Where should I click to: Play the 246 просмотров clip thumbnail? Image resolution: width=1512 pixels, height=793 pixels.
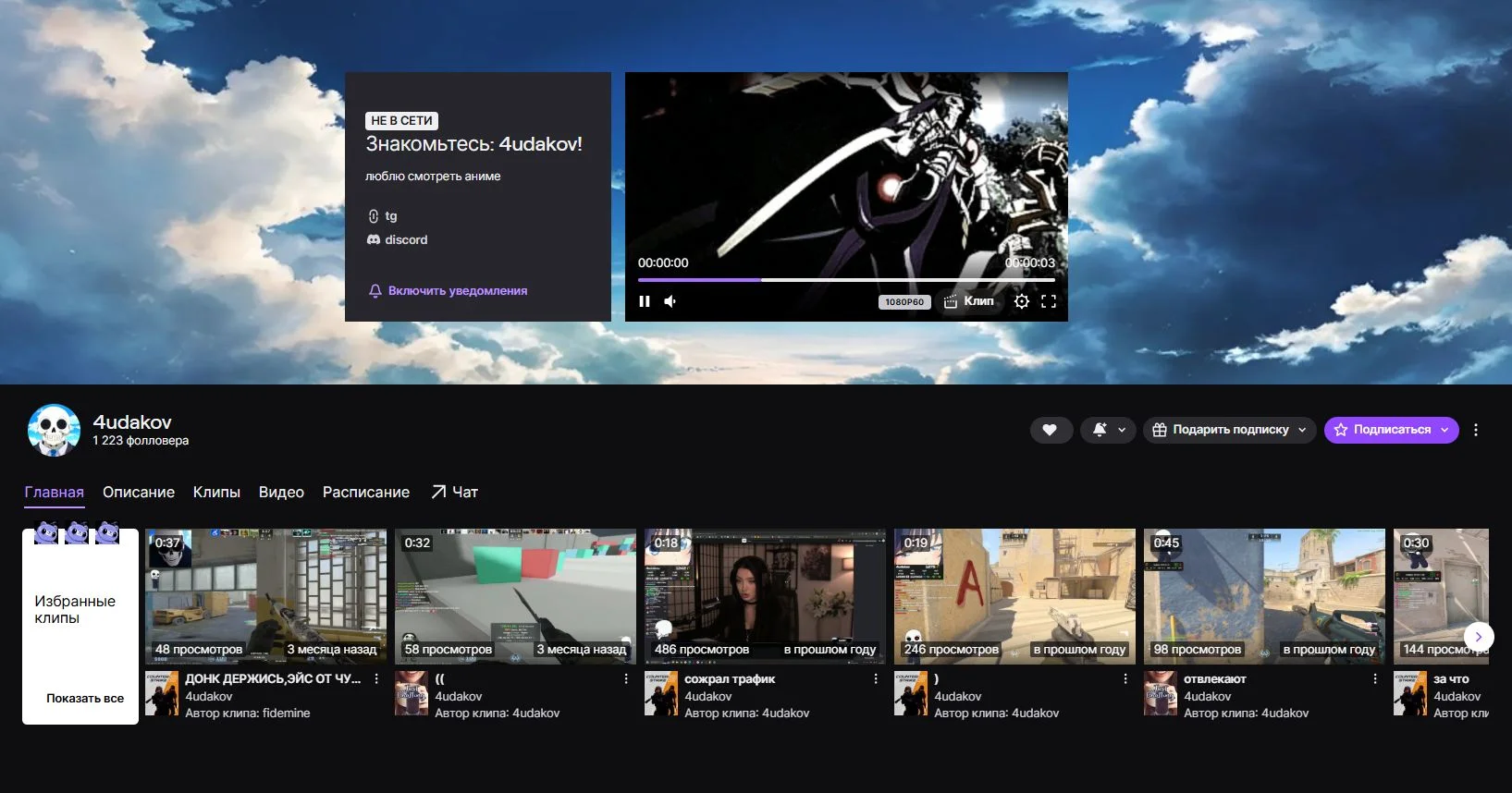pos(1015,596)
